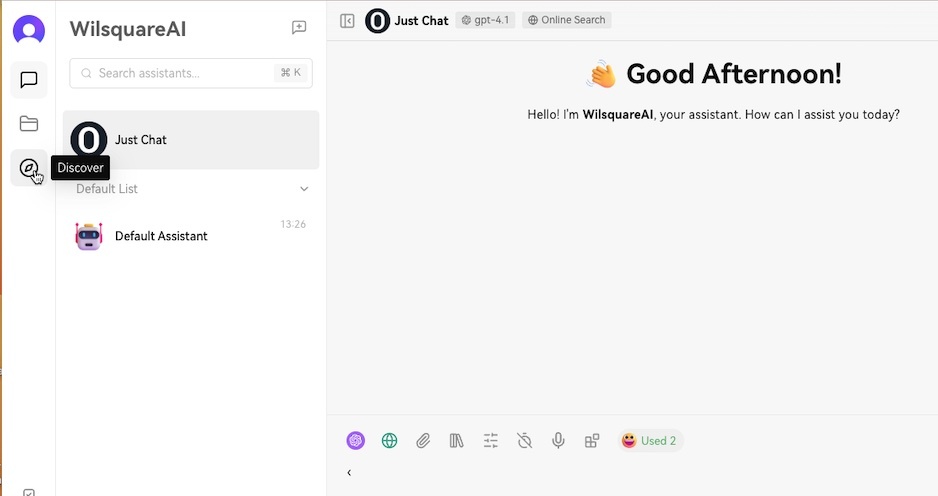This screenshot has width=938, height=496.
Task: Click the WilsquareAI sidebar heading
Action: click(128, 29)
